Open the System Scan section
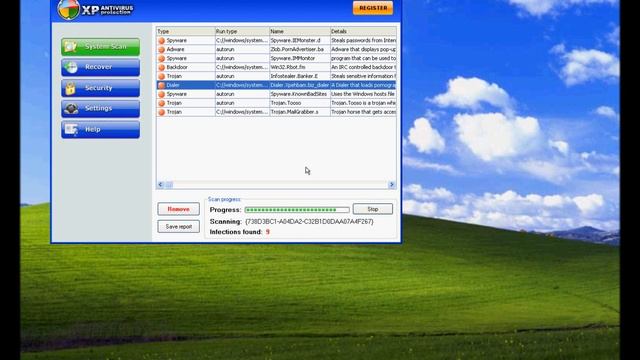Image resolution: width=640 pixels, height=360 pixels. 100,47
